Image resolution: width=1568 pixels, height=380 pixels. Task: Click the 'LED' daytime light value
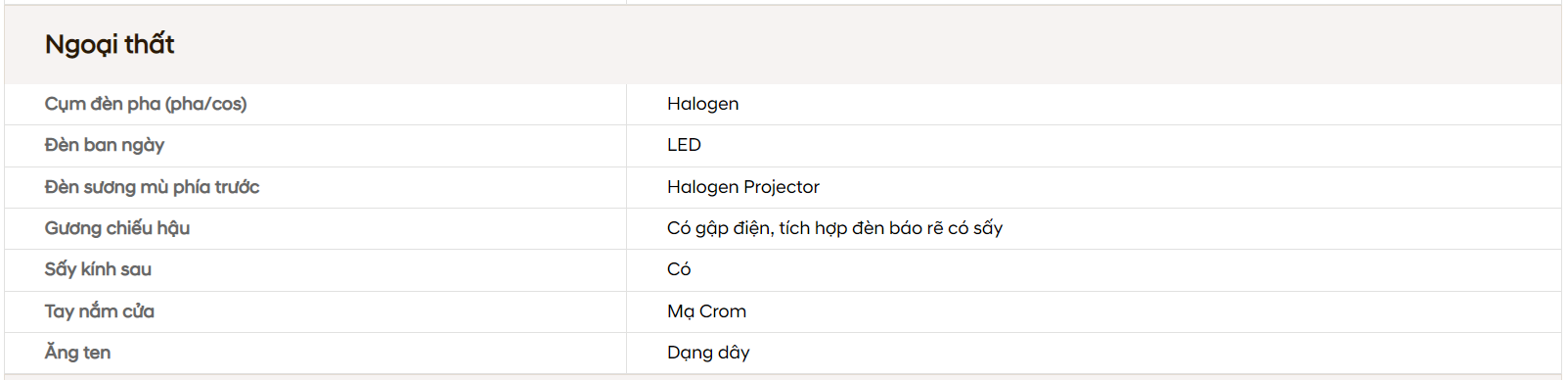pyautogui.click(x=684, y=145)
